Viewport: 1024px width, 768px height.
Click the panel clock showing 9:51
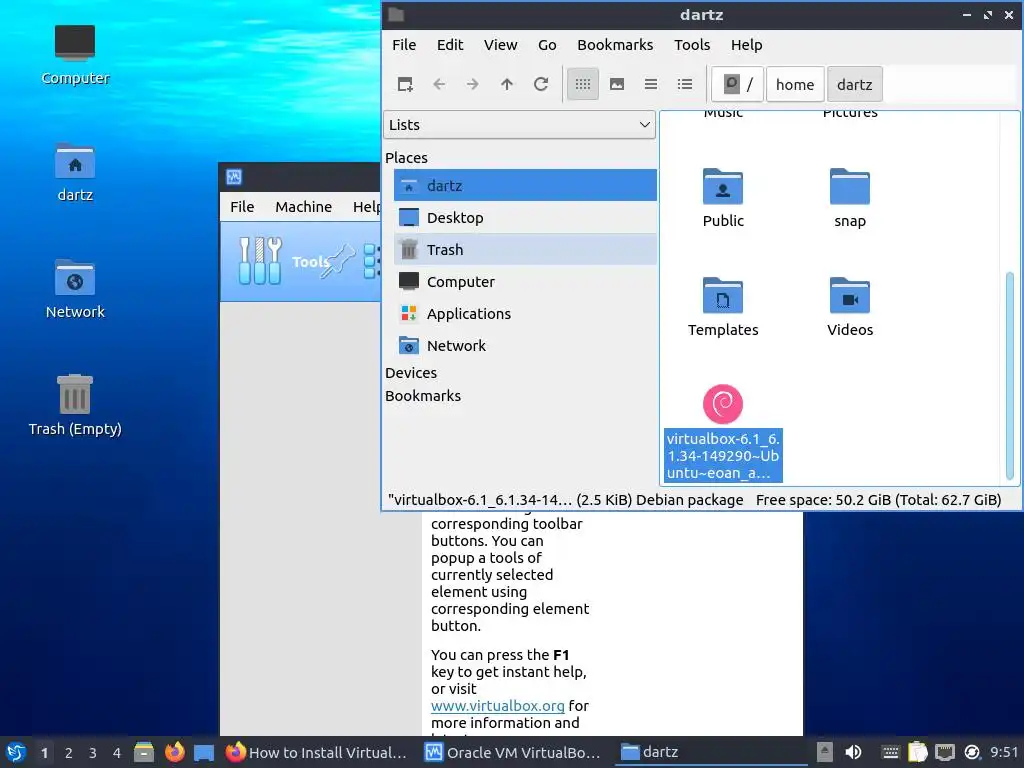(1004, 752)
